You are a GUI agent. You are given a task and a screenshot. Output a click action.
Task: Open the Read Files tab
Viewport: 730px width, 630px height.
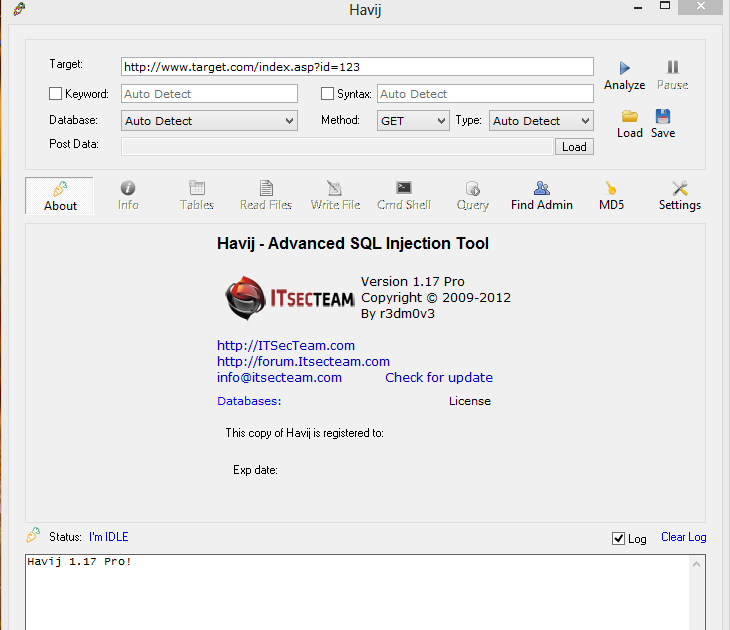tap(266, 196)
